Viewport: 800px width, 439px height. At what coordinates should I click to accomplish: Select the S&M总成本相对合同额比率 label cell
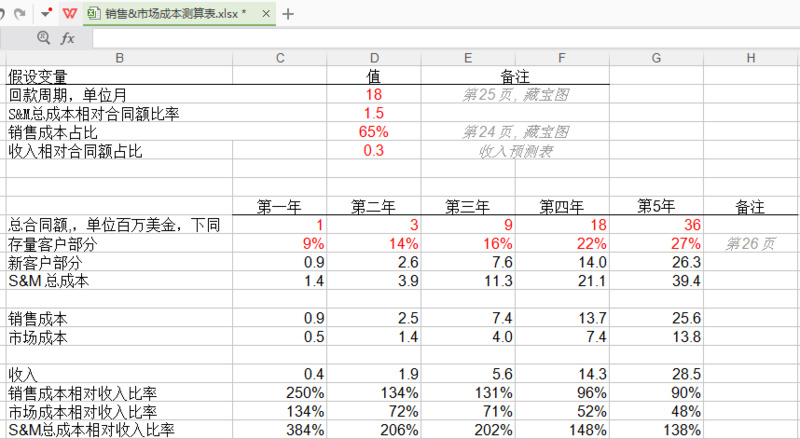[x=119, y=113]
